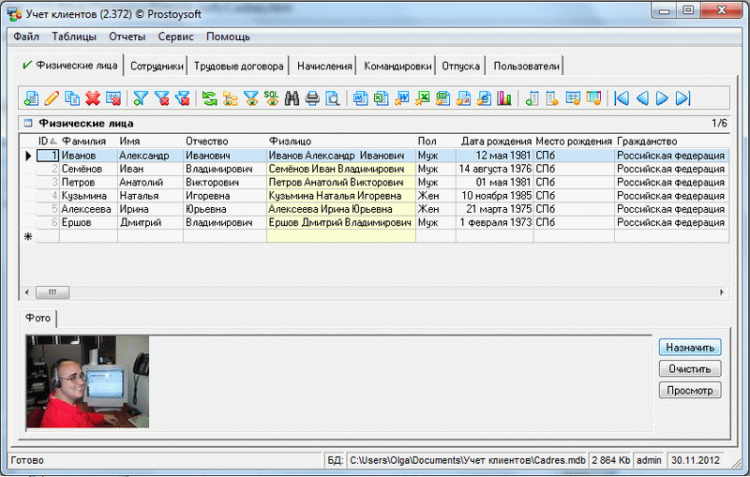Click the colorful bar chart icon
750x477 pixels.
504,98
